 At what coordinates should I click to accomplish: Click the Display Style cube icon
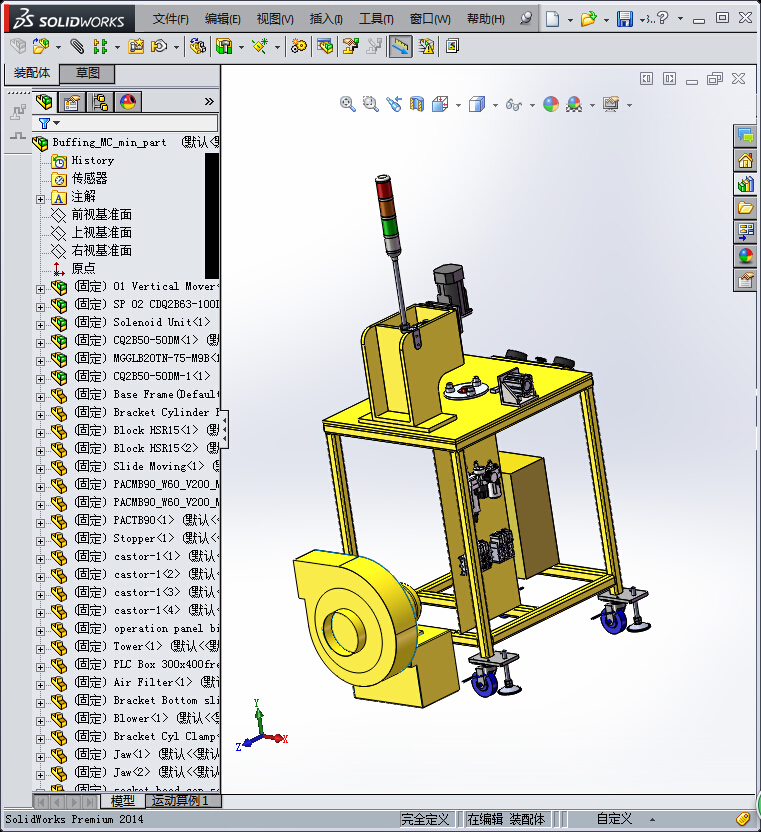coord(477,104)
